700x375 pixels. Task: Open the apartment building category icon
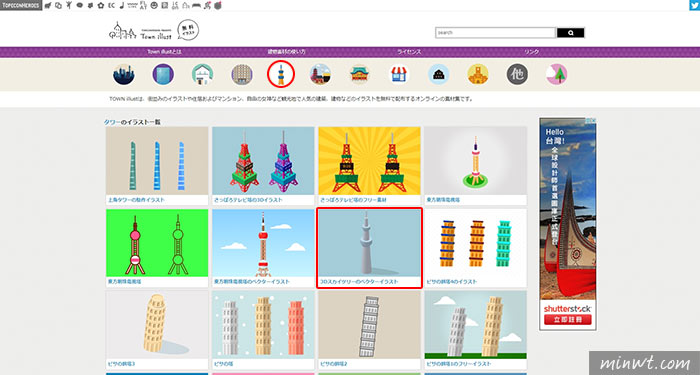242,74
